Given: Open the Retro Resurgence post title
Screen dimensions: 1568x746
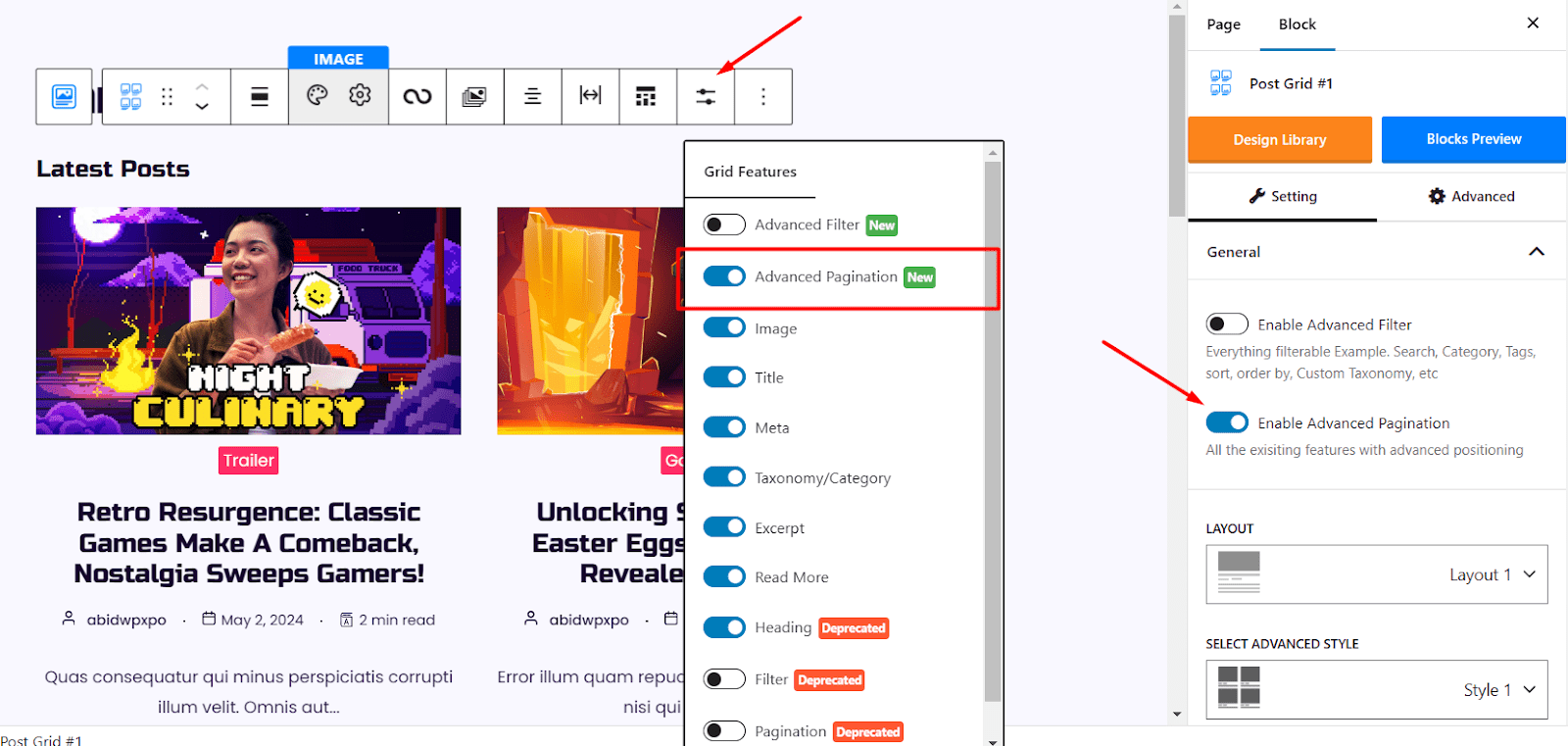Looking at the screenshot, I should 249,542.
